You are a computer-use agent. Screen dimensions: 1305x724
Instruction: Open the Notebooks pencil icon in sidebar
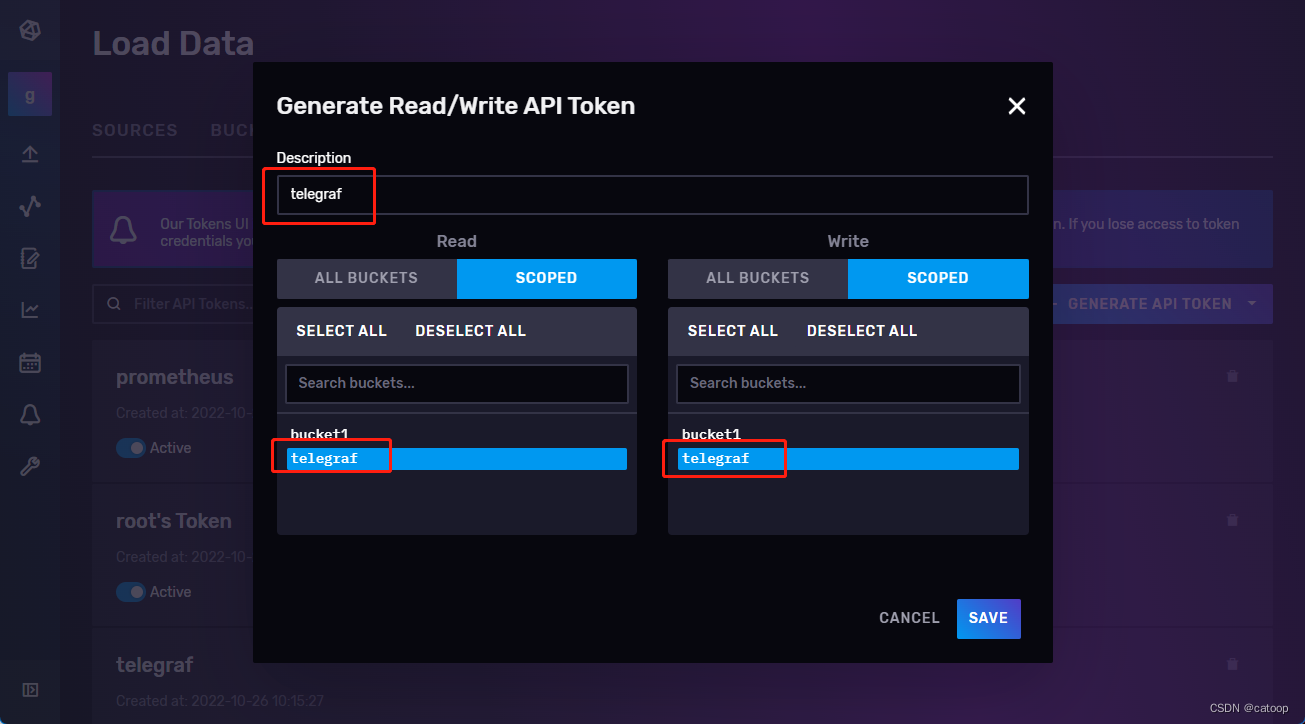[x=30, y=258]
